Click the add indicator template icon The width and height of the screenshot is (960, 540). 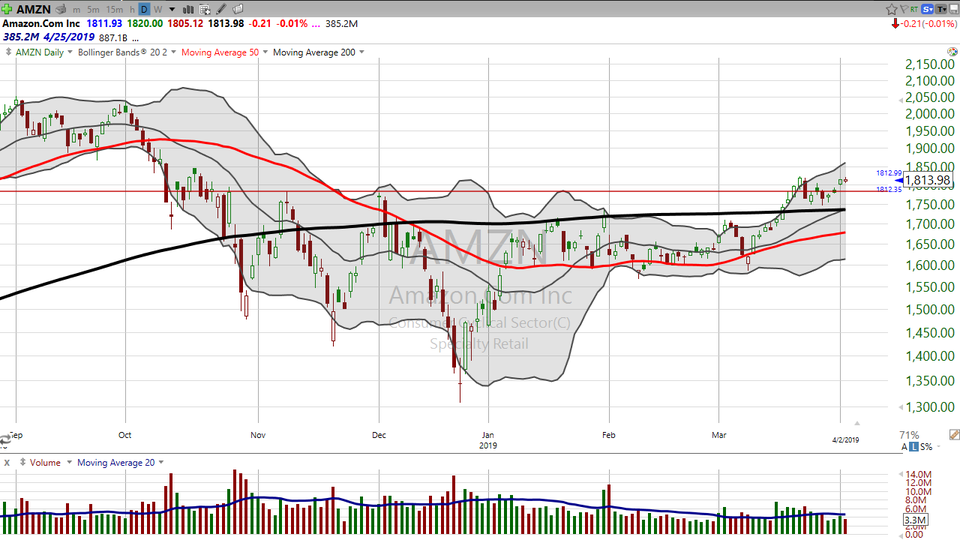pyautogui.click(x=204, y=9)
